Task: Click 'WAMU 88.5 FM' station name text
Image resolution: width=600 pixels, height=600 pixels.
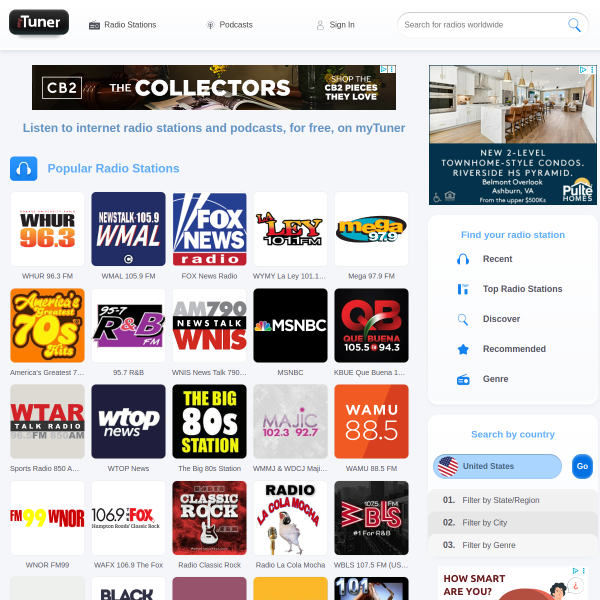Action: [372, 469]
